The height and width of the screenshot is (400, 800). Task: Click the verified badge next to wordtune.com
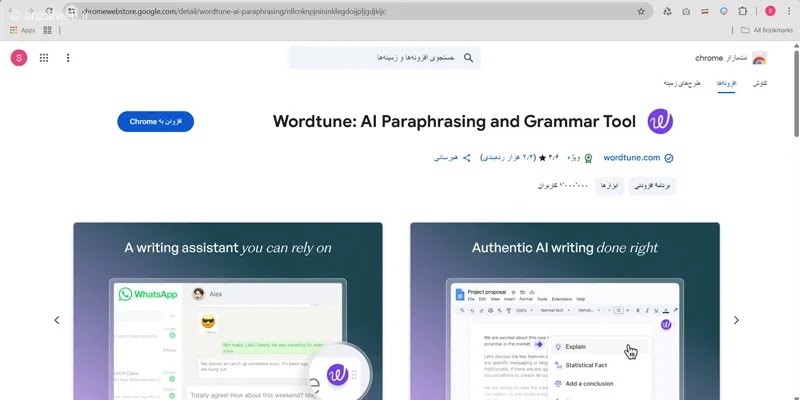point(669,158)
